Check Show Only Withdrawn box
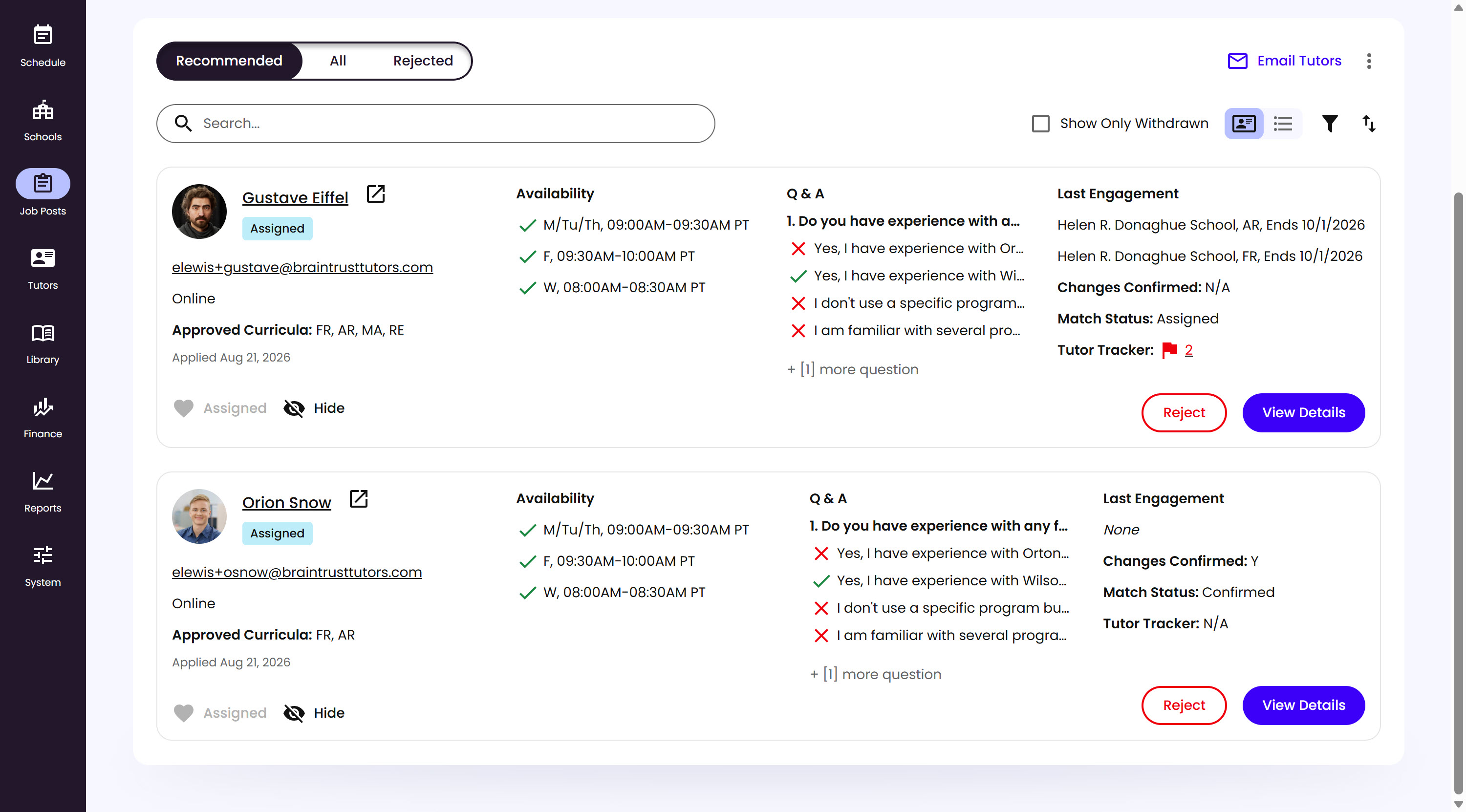Screen dimensions: 1466x812 [1040, 124]
